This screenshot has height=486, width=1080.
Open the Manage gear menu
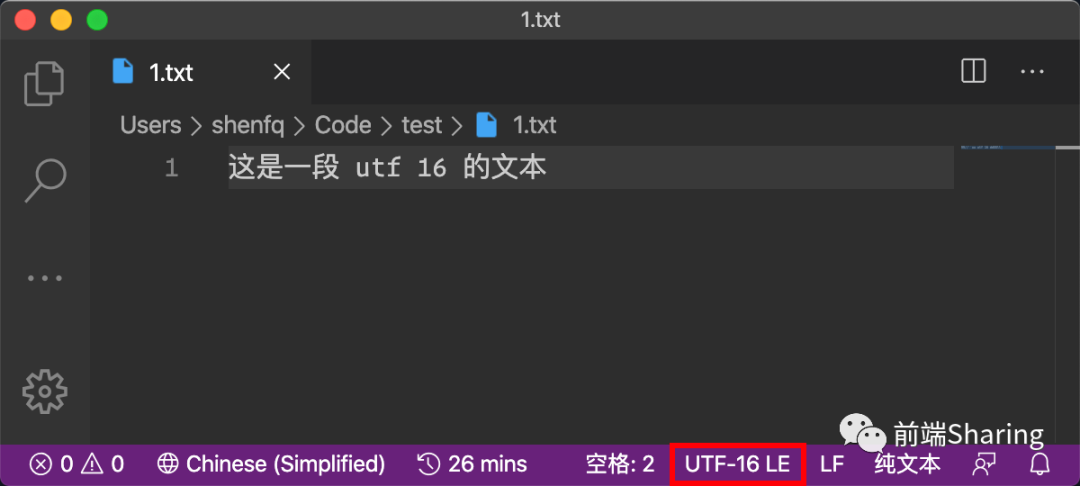pos(44,391)
